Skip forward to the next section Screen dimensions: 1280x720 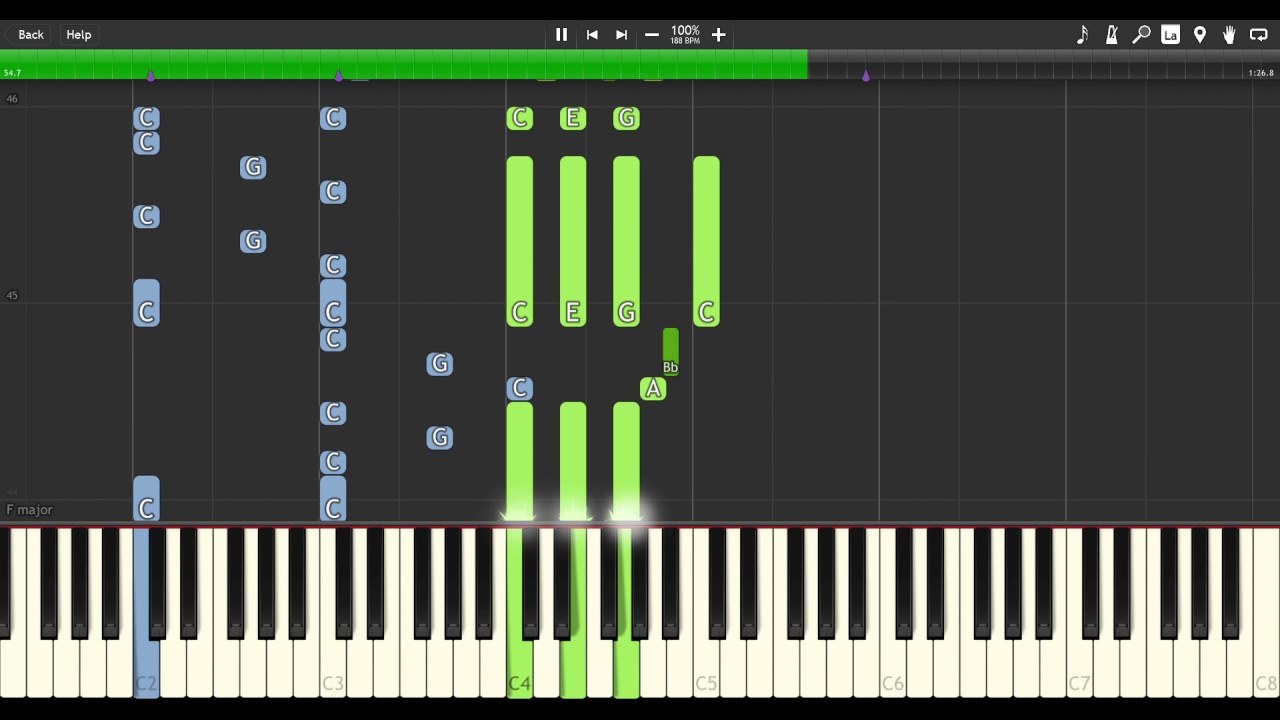tap(621, 35)
